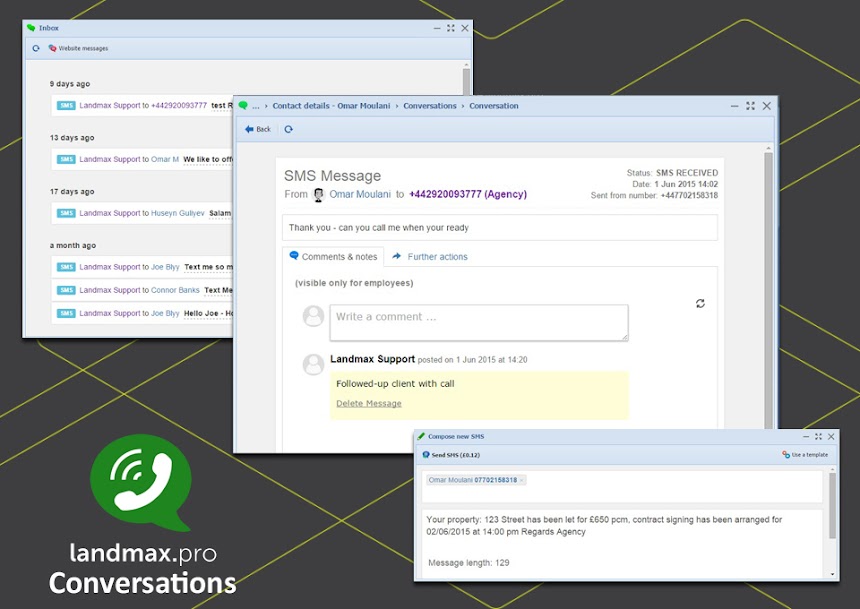Click the 'Message length: 129' text
The width and height of the screenshot is (860, 609).
(468, 563)
